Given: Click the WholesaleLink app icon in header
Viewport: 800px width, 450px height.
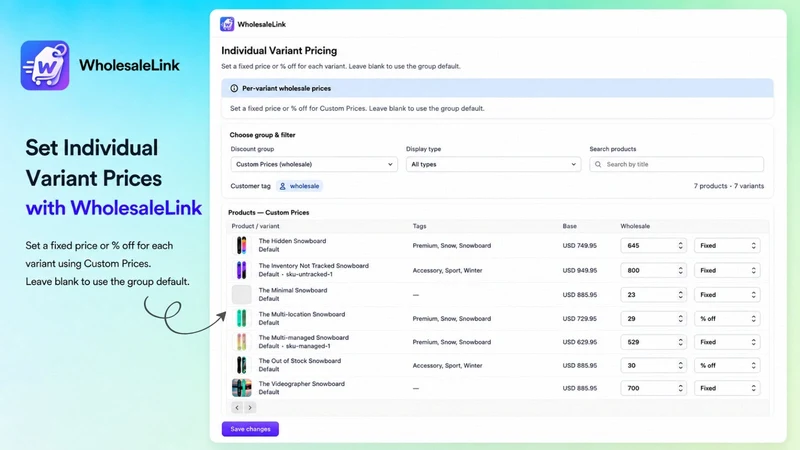Looking at the screenshot, I should tap(227, 24).
